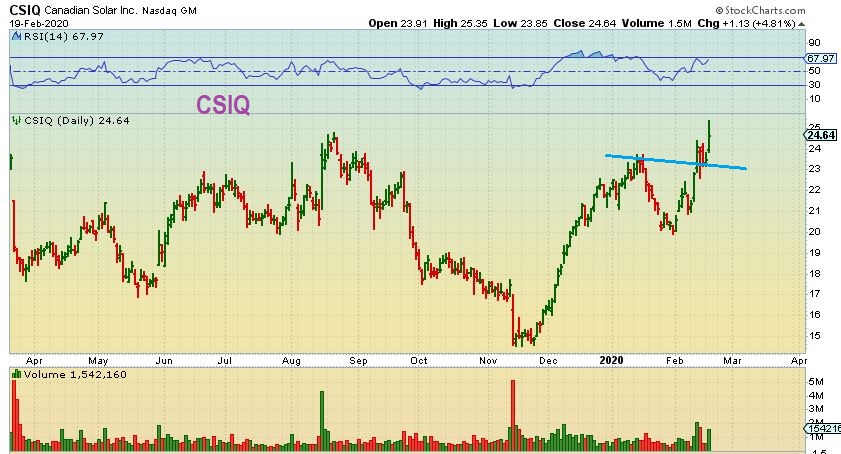Screen dimensions: 841x454
Task: Click the RSI(14) legend line icon
Action: pos(17,36)
